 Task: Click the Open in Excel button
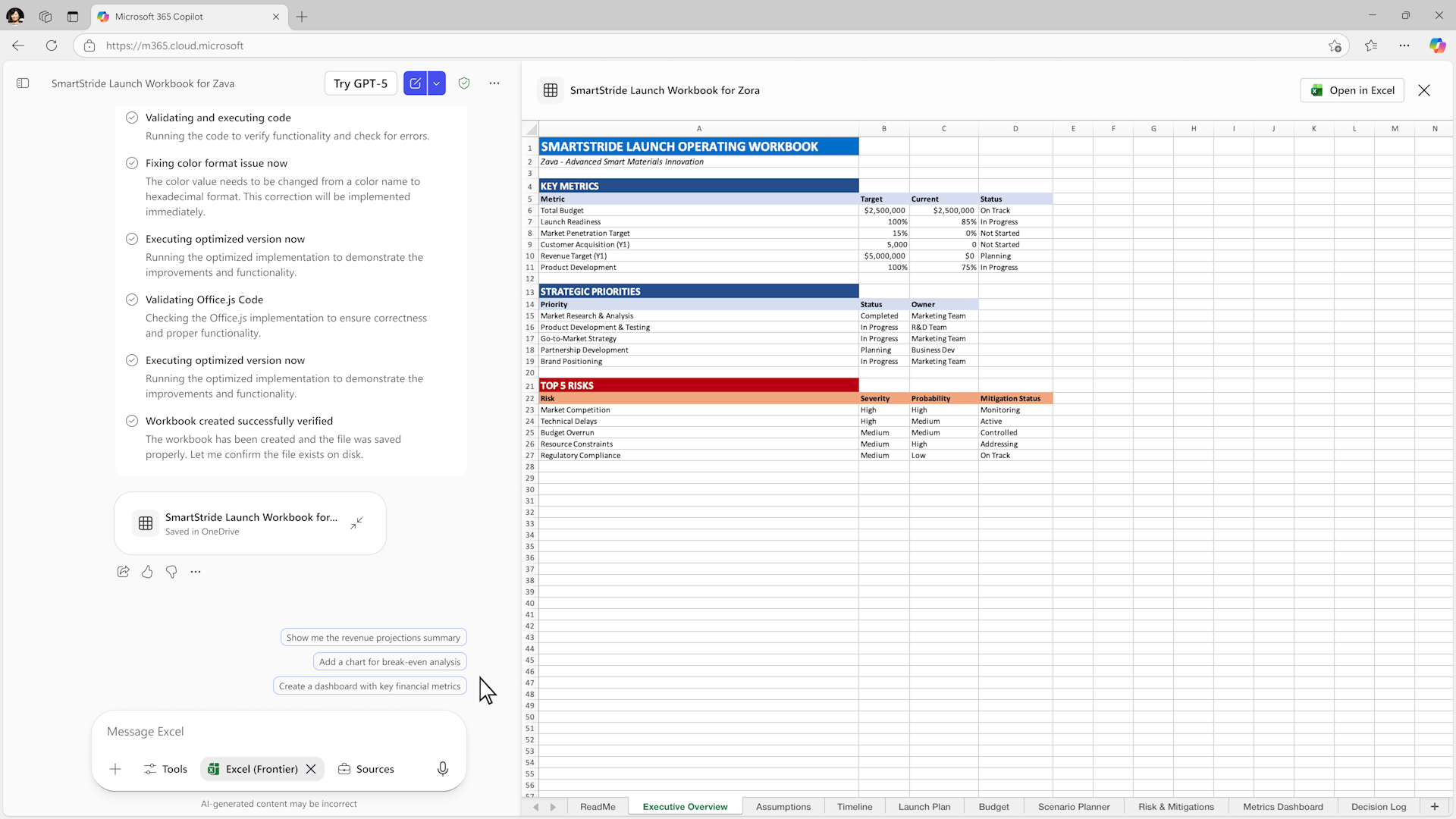point(1353,90)
